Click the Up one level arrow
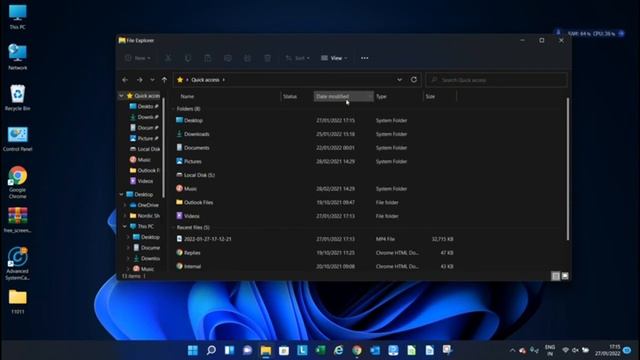Screen dimensions: 640x360 coord(164,80)
